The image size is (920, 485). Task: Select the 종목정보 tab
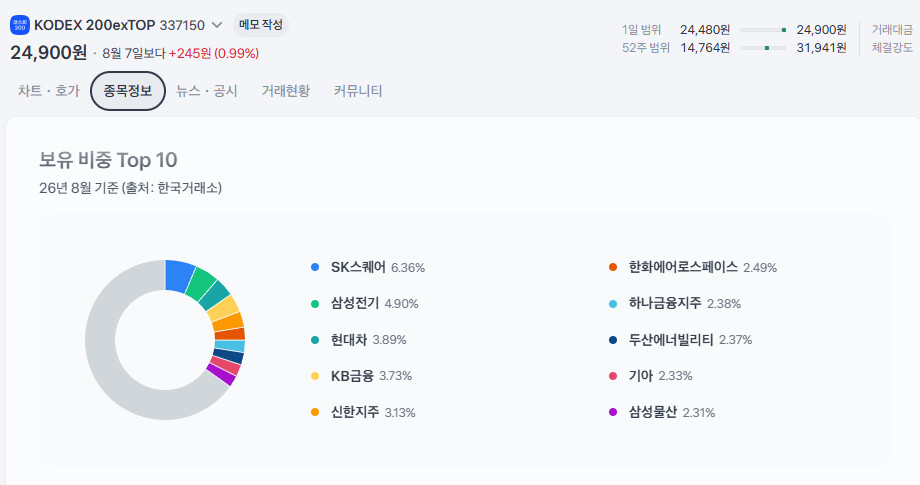(x=128, y=91)
